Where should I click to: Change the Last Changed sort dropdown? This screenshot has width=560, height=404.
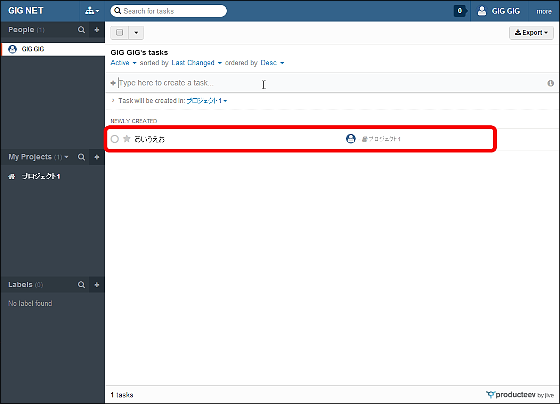[196, 63]
